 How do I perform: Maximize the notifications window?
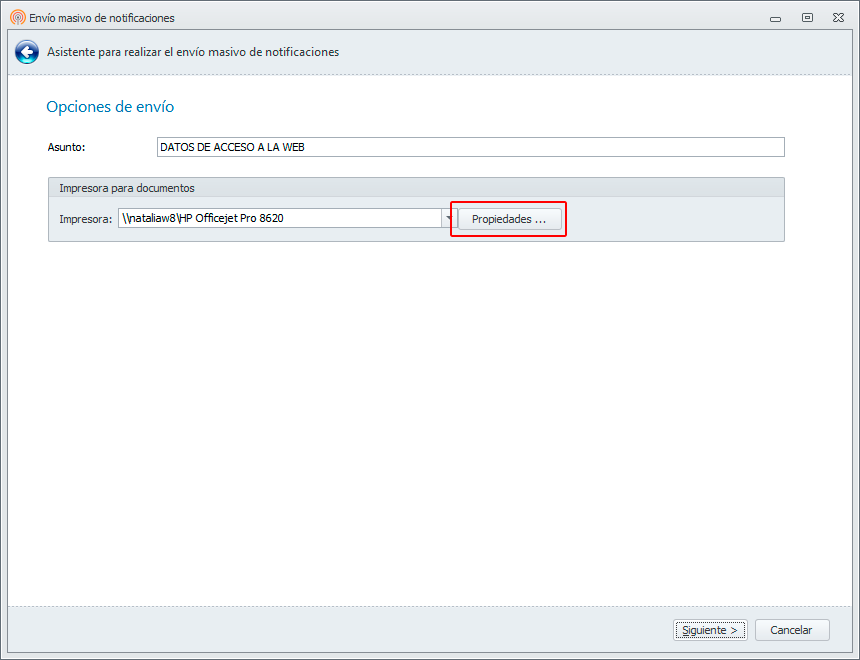(807, 18)
